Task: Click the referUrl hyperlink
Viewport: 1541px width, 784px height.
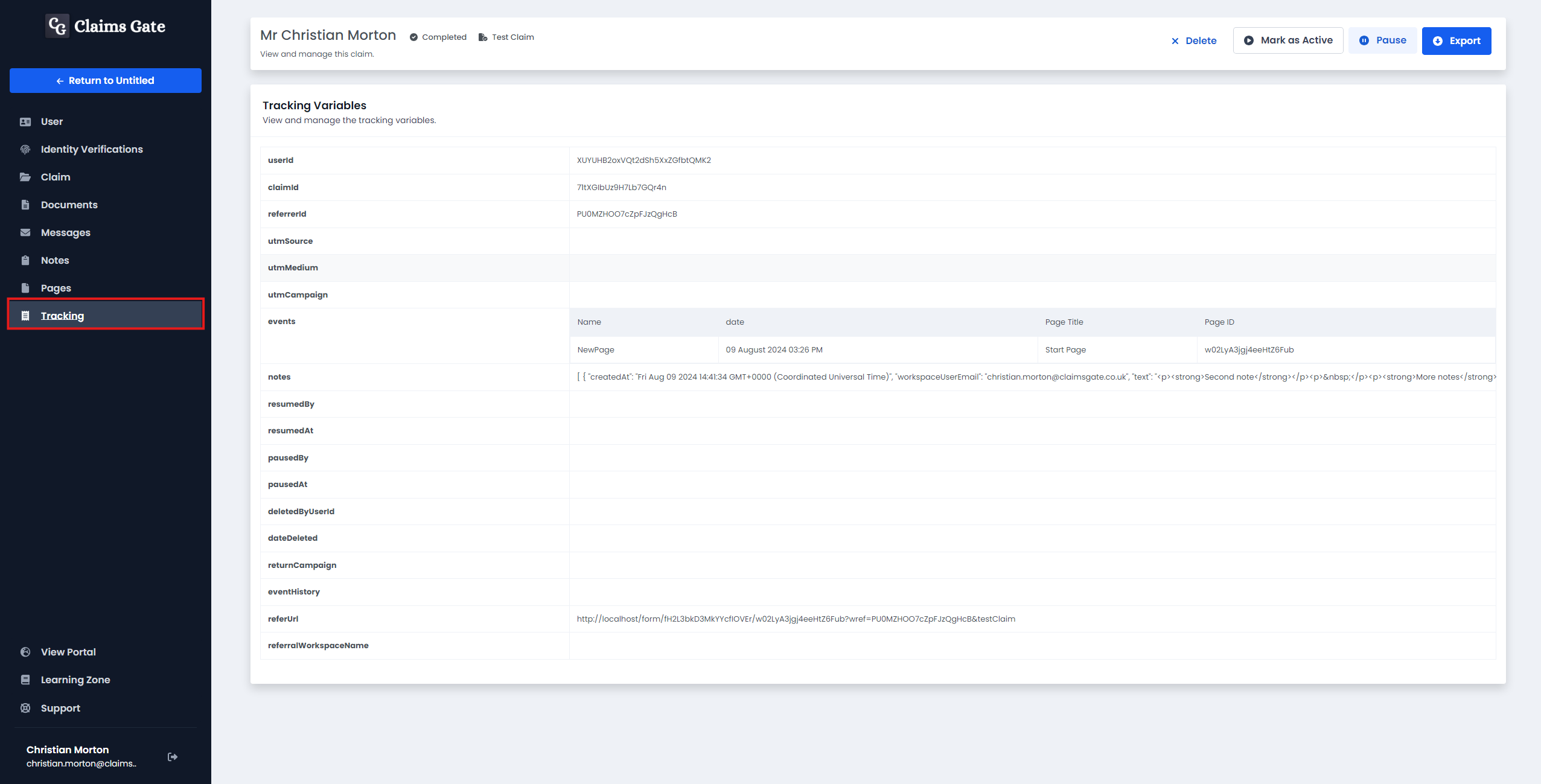Action: [796, 618]
